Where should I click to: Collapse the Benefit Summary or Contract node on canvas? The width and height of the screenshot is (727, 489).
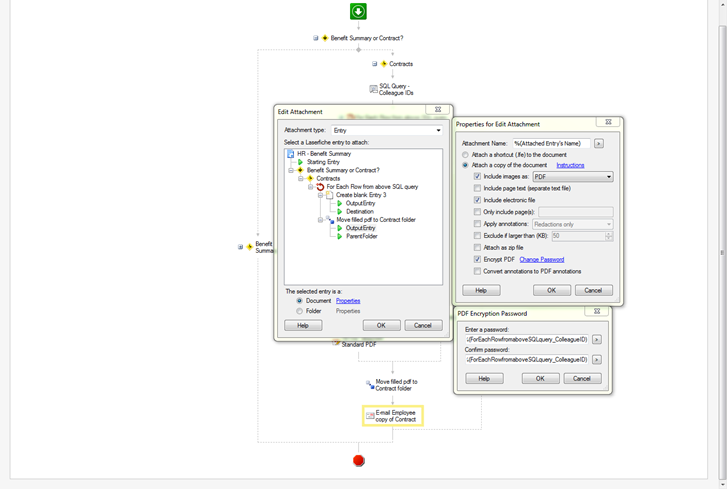click(316, 38)
